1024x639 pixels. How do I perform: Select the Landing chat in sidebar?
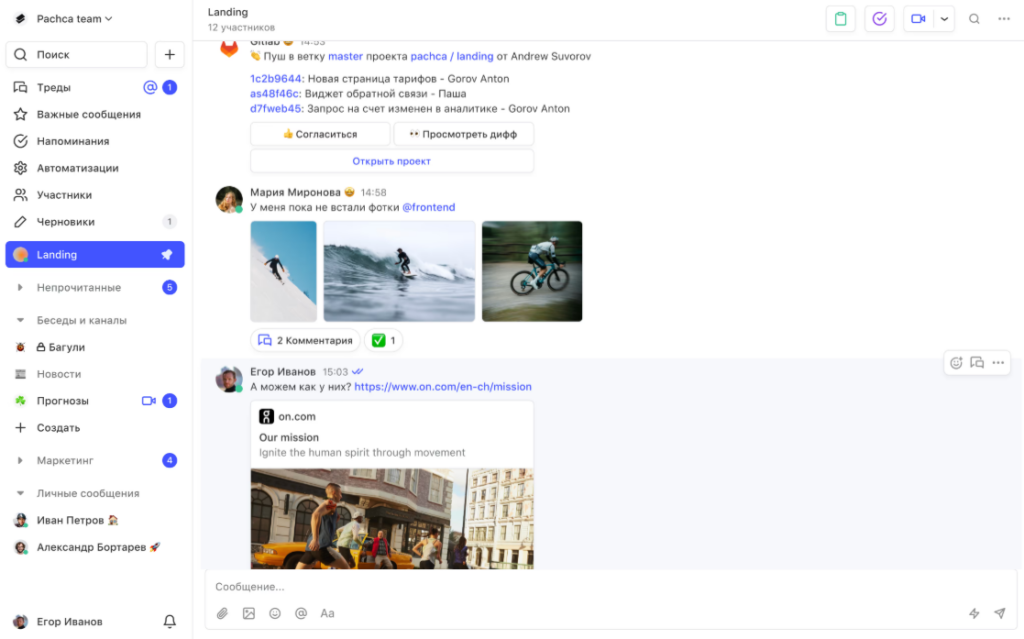tap(95, 255)
